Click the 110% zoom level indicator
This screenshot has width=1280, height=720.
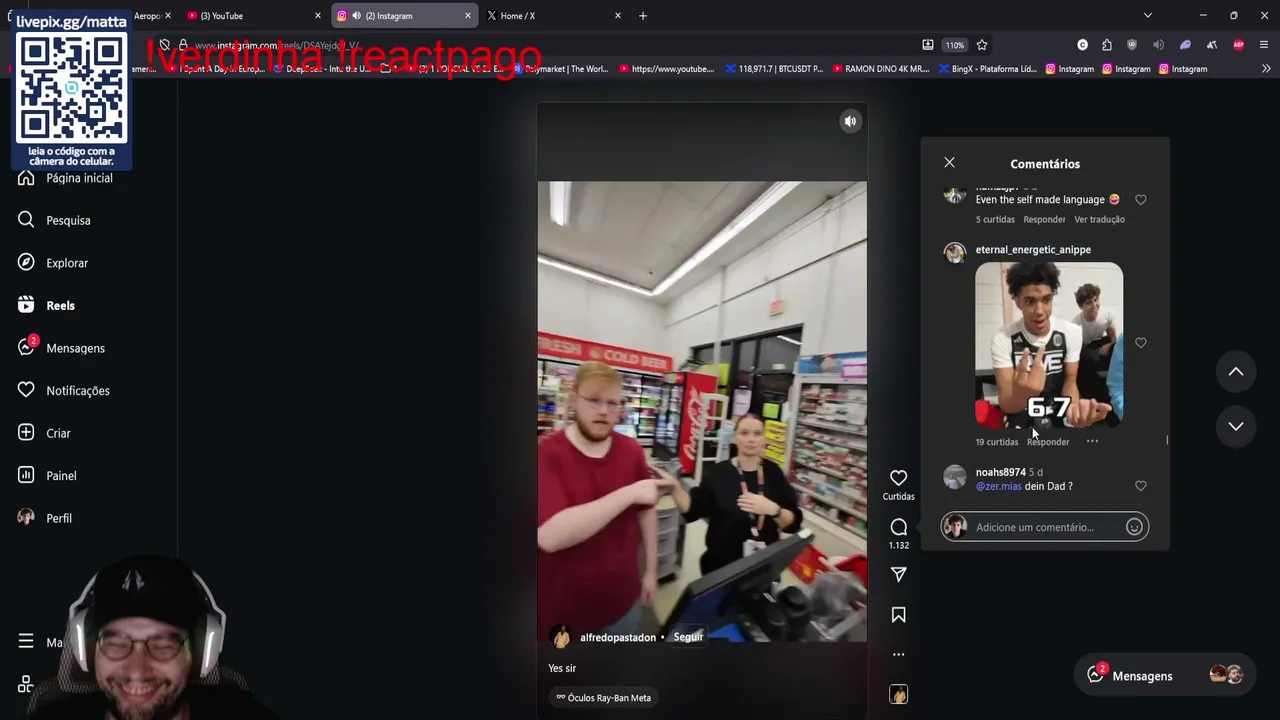coord(955,45)
